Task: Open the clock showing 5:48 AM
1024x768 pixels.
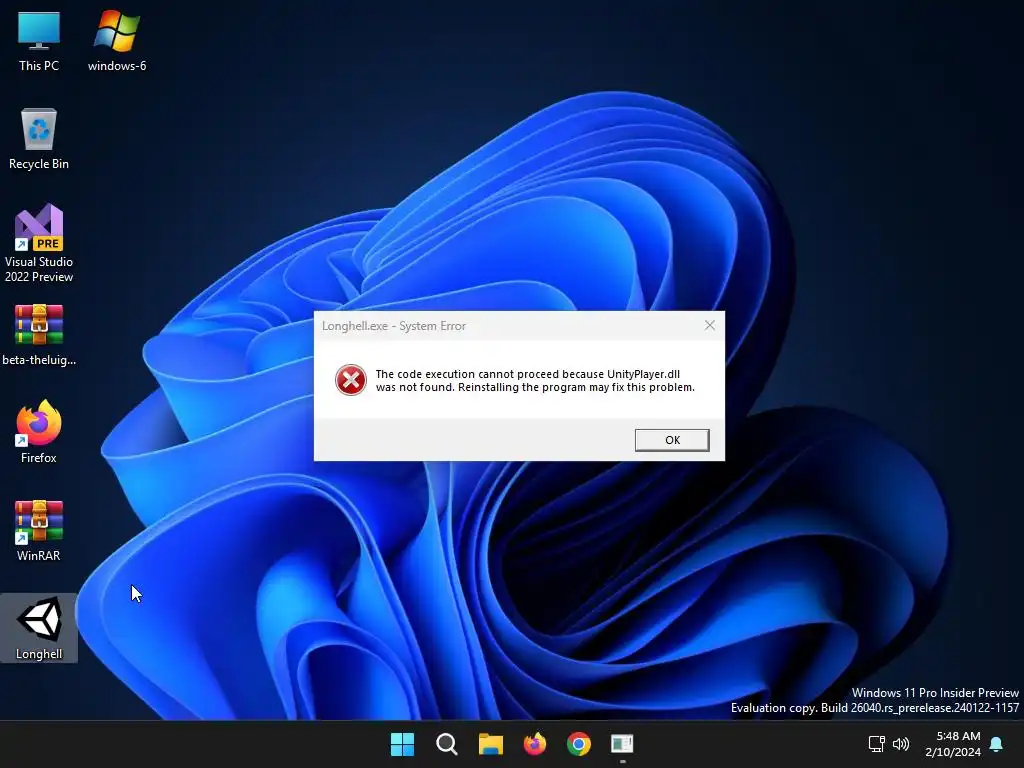Action: pos(953,744)
